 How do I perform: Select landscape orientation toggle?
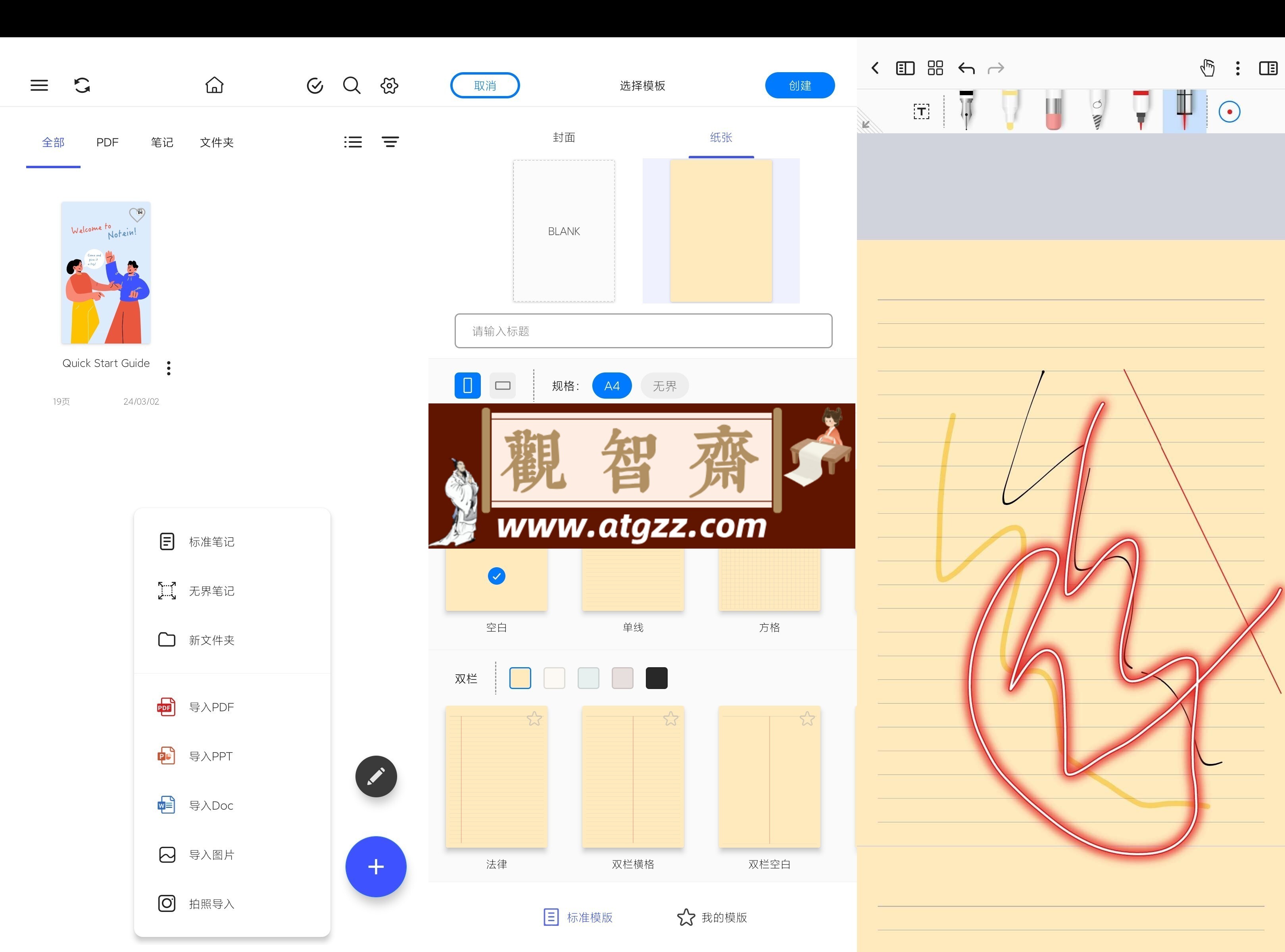point(503,386)
